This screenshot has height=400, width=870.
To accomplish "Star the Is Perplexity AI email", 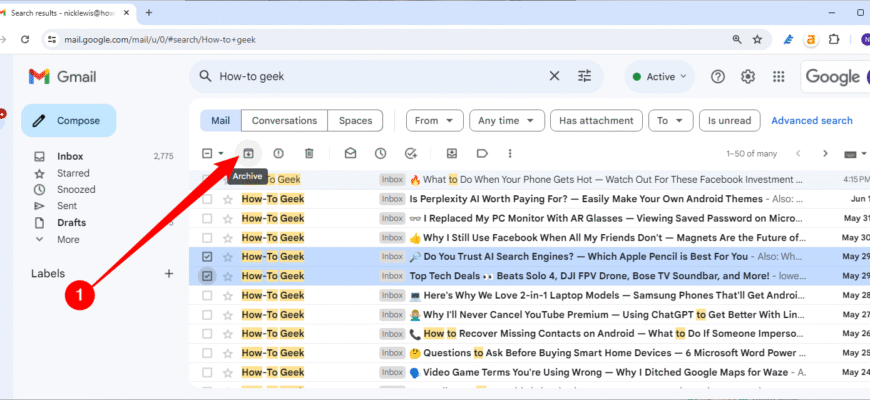I will (227, 199).
